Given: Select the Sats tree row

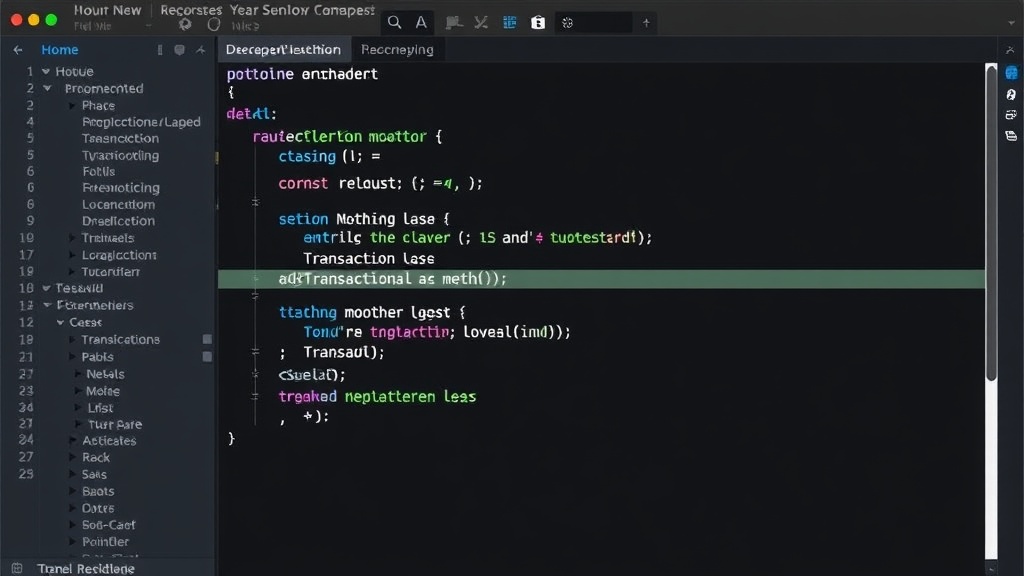Looking at the screenshot, I should click(94, 474).
